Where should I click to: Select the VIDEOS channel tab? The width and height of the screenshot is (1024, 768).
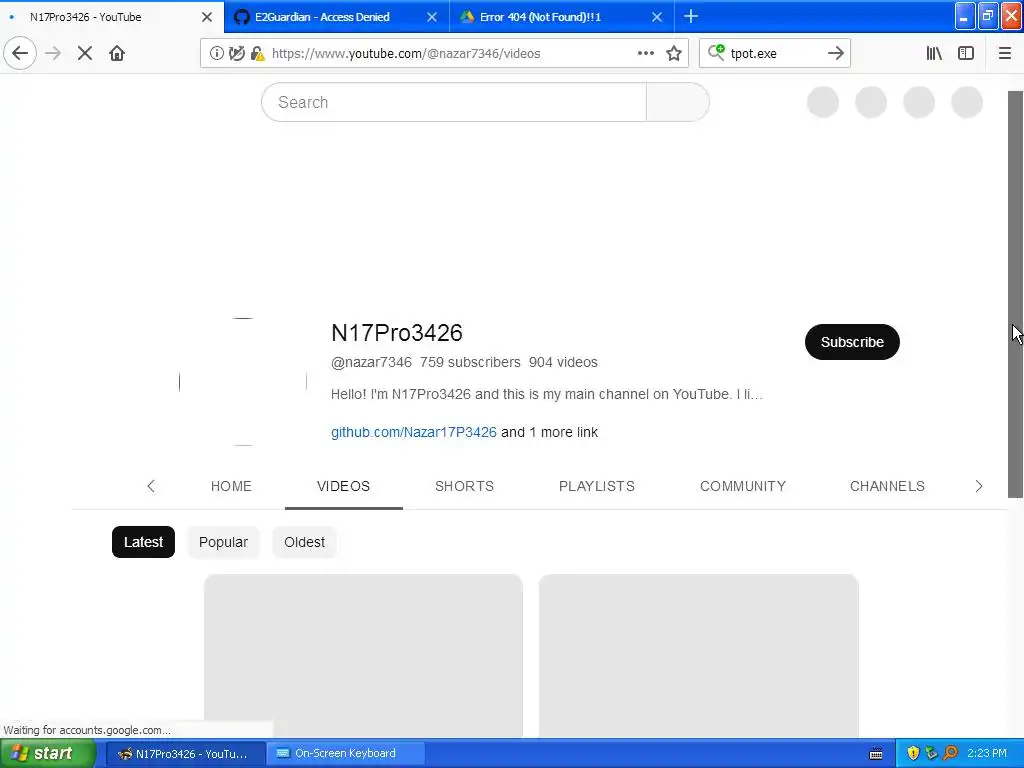pos(344,486)
